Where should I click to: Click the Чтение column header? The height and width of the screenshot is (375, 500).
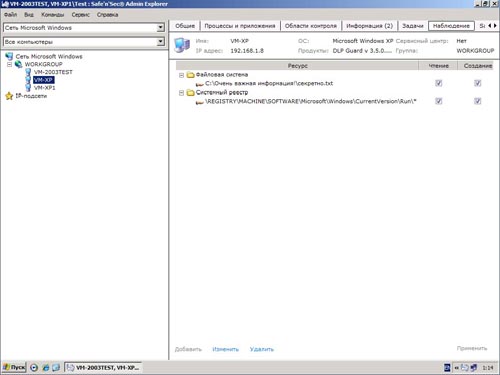438,66
